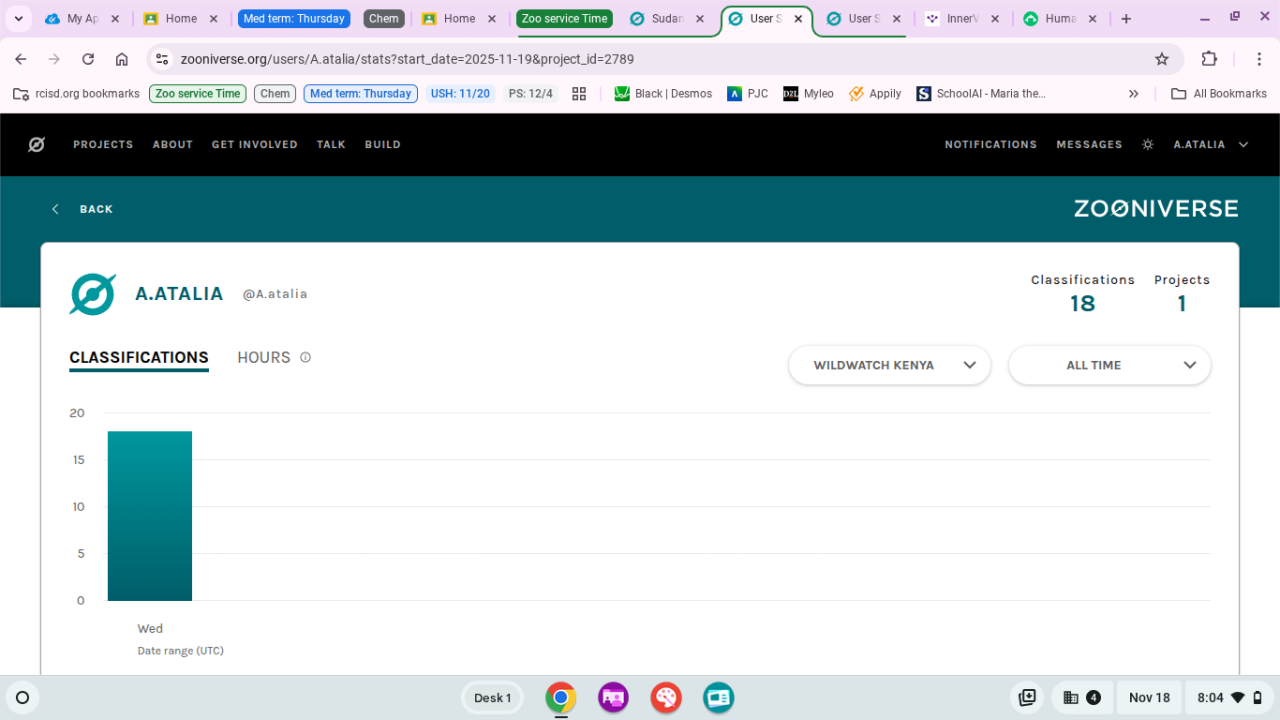
Task: Open the Talk menu item
Action: 331,145
